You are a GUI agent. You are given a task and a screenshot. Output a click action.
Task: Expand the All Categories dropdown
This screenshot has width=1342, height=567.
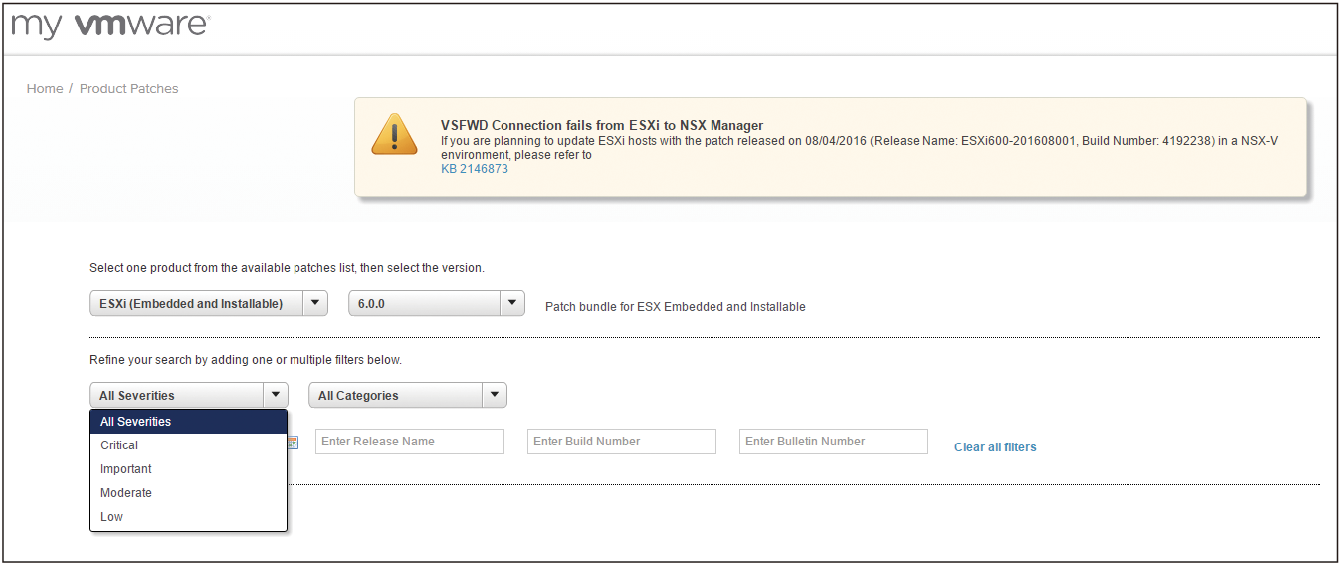(407, 395)
